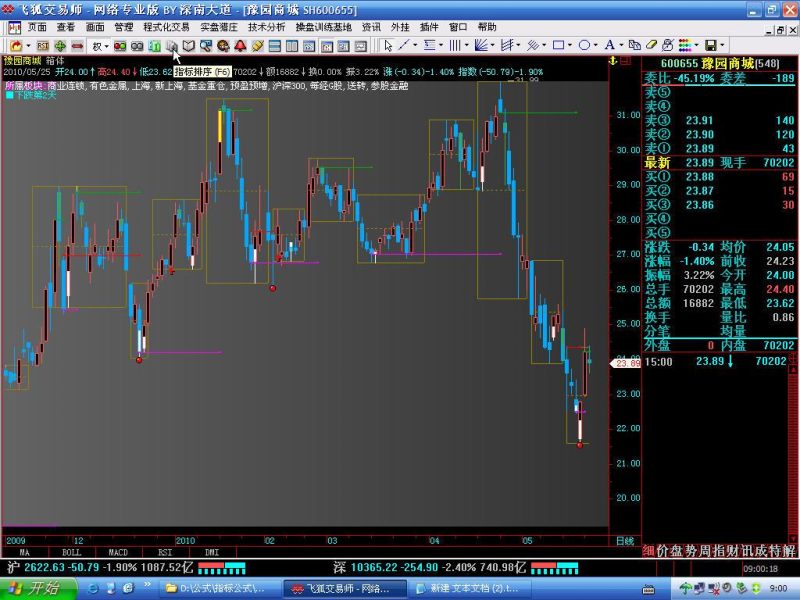The height and width of the screenshot is (600, 800).
Task: Click the RST toolbar icon
Action: pos(43,46)
